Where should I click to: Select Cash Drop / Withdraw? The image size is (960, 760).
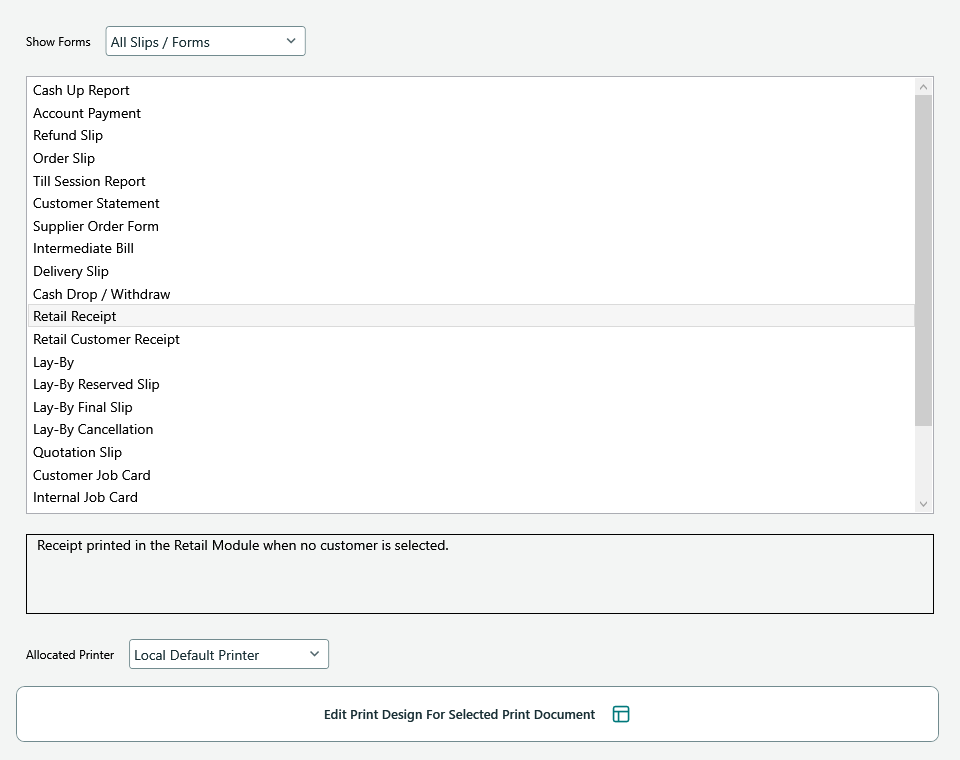click(x=471, y=295)
